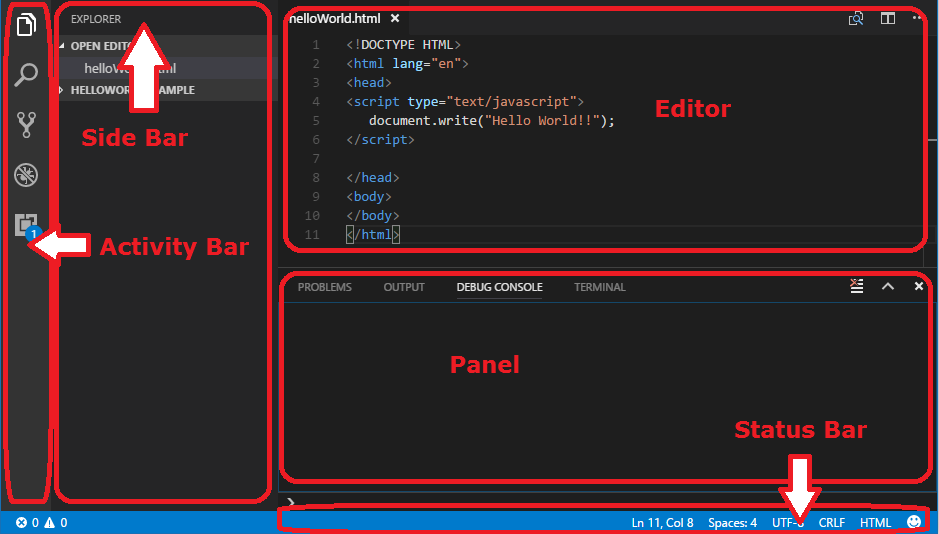Click Ln 11, Col 8 in status bar
The image size is (939, 534).
[662, 523]
